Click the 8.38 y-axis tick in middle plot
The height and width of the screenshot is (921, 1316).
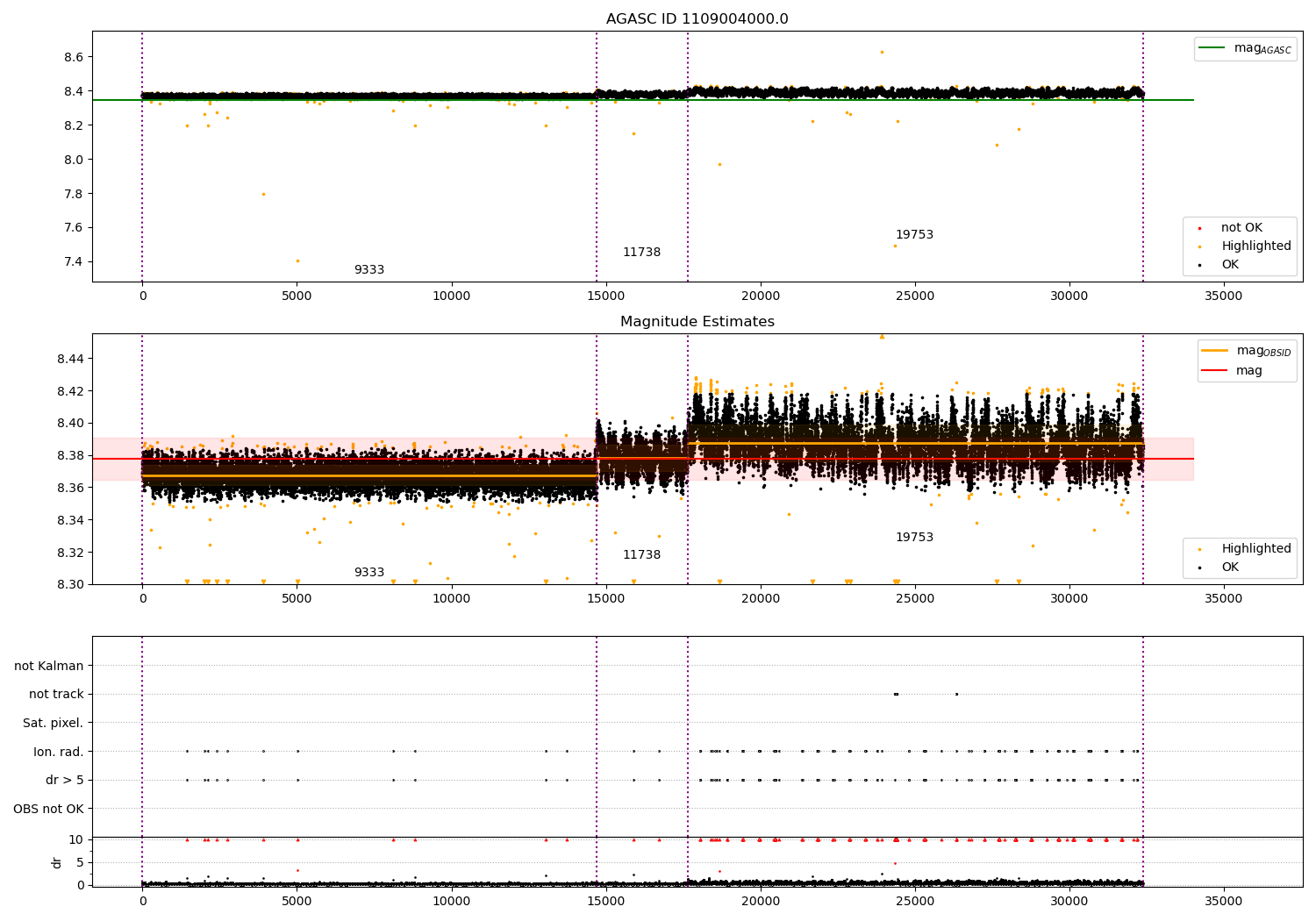[x=69, y=455]
